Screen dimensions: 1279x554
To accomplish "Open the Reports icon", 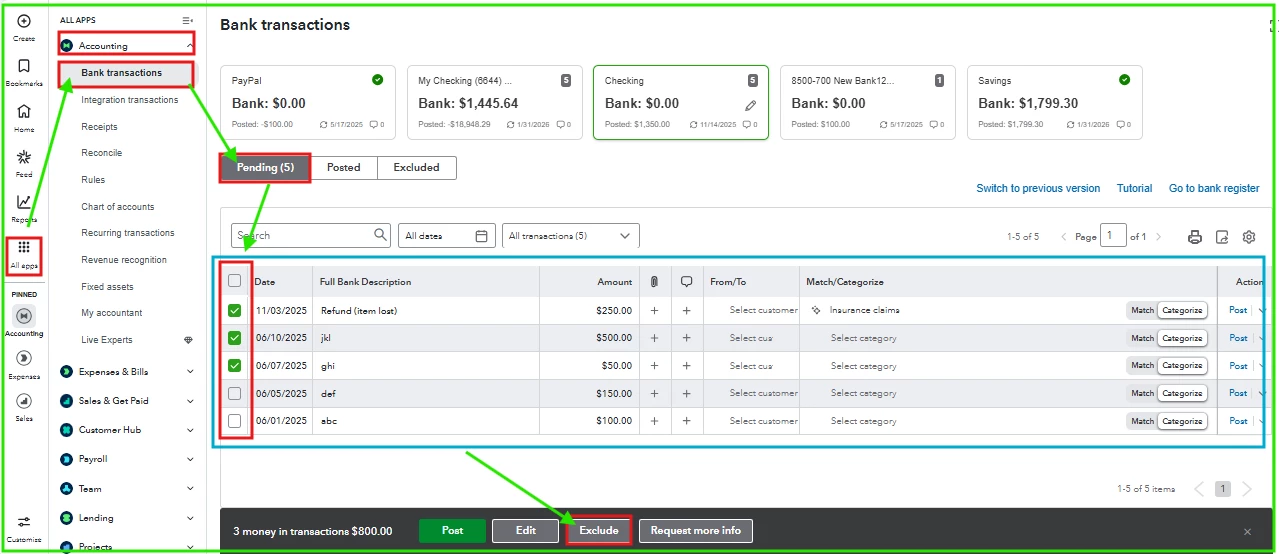I will (24, 202).
